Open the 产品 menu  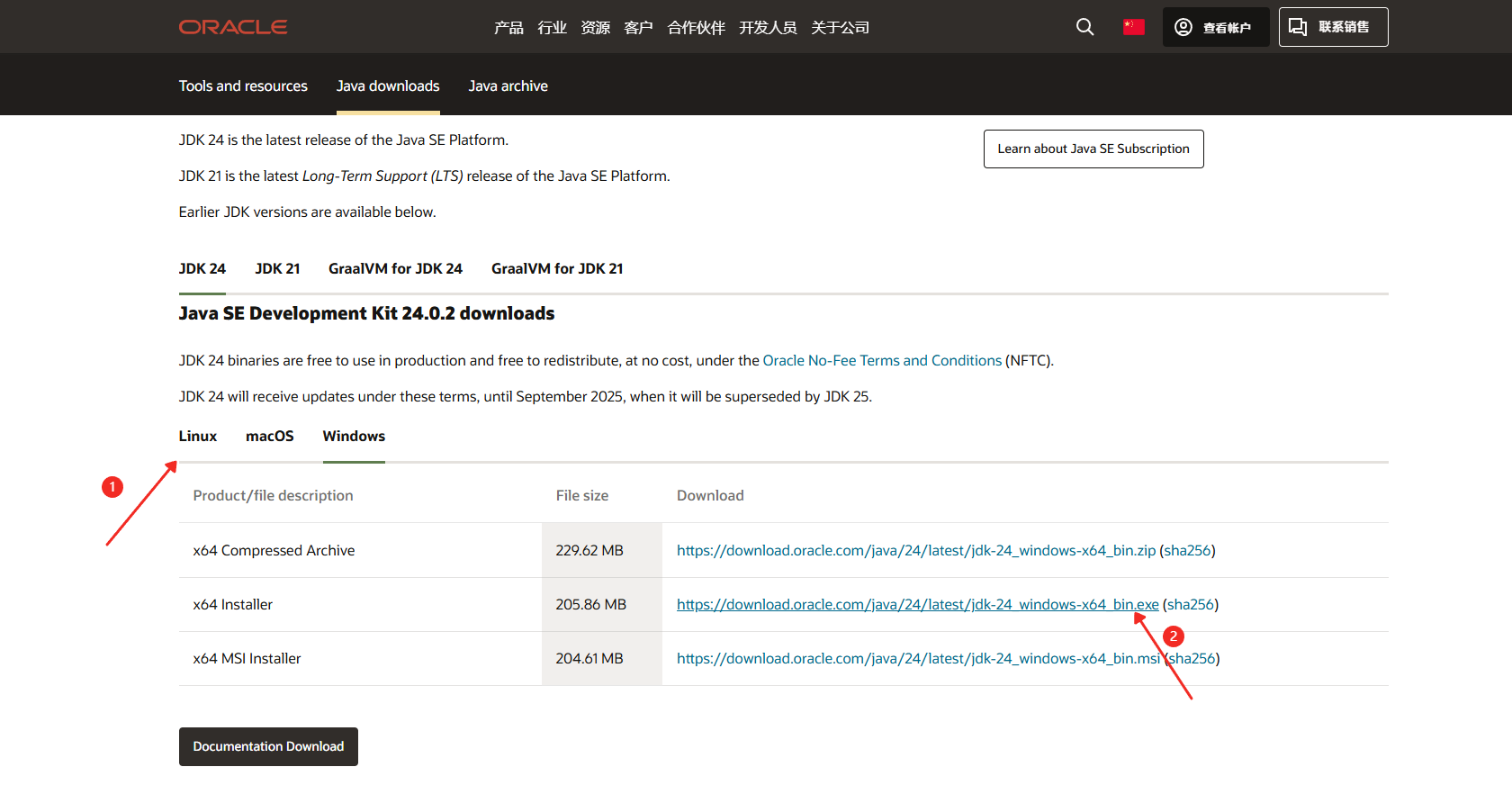click(508, 28)
